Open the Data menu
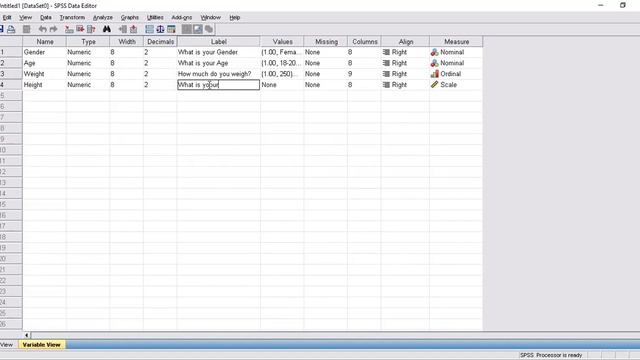Image resolution: width=640 pixels, height=360 pixels. click(x=46, y=18)
